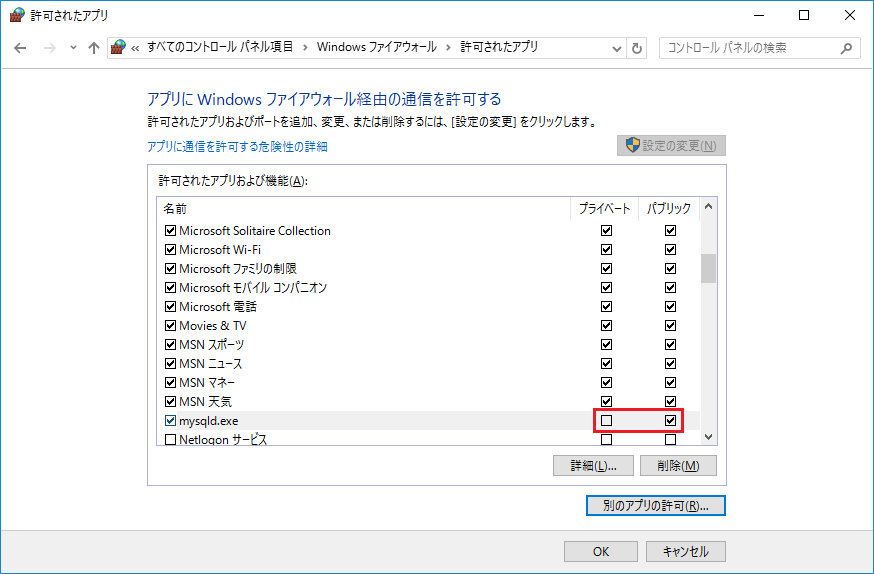Screen dimensions: 874x574
Task: Uncheck Microsoft Solitaire Collection name checkbox
Action: pyautogui.click(x=171, y=230)
